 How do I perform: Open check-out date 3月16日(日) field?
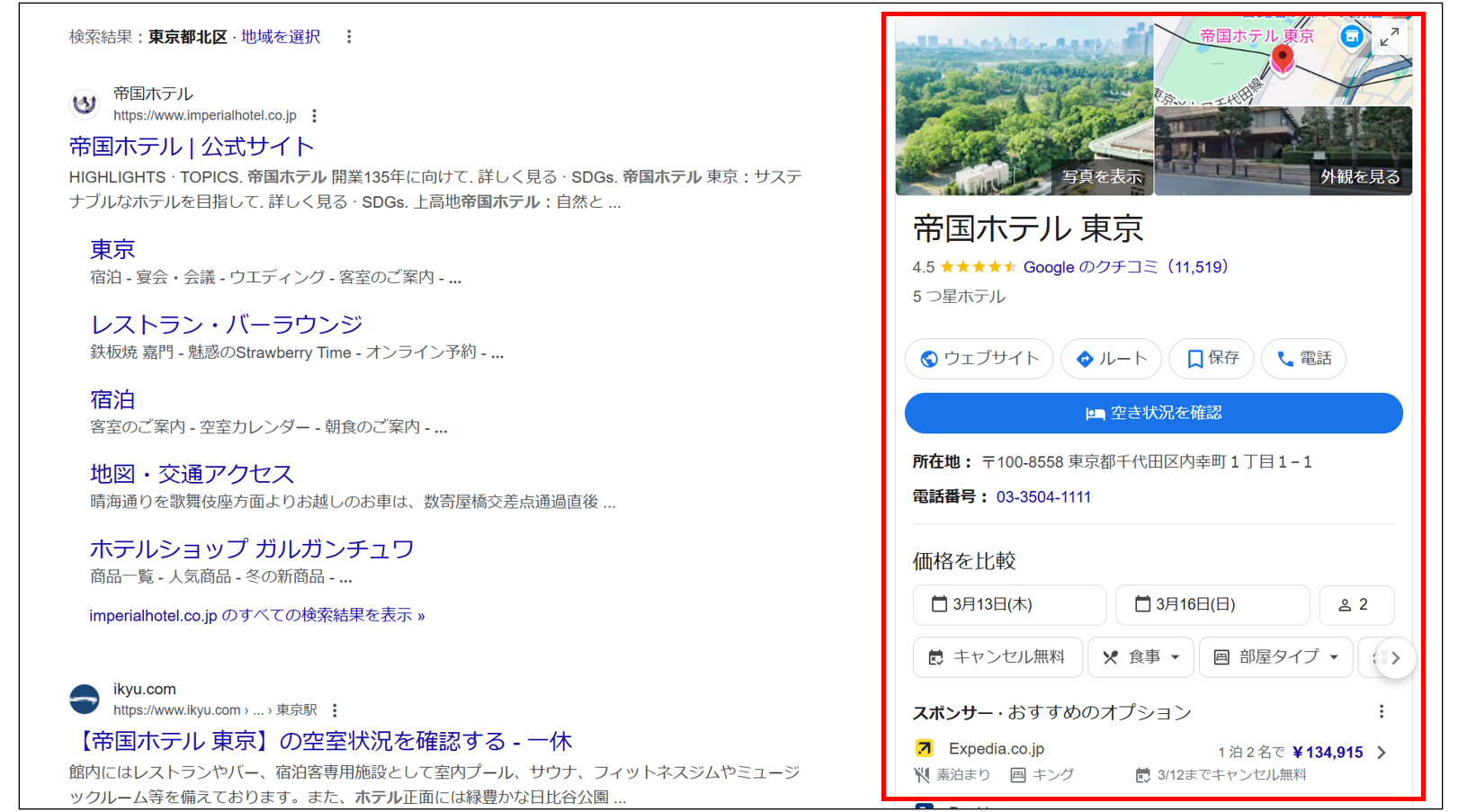[1212, 604]
